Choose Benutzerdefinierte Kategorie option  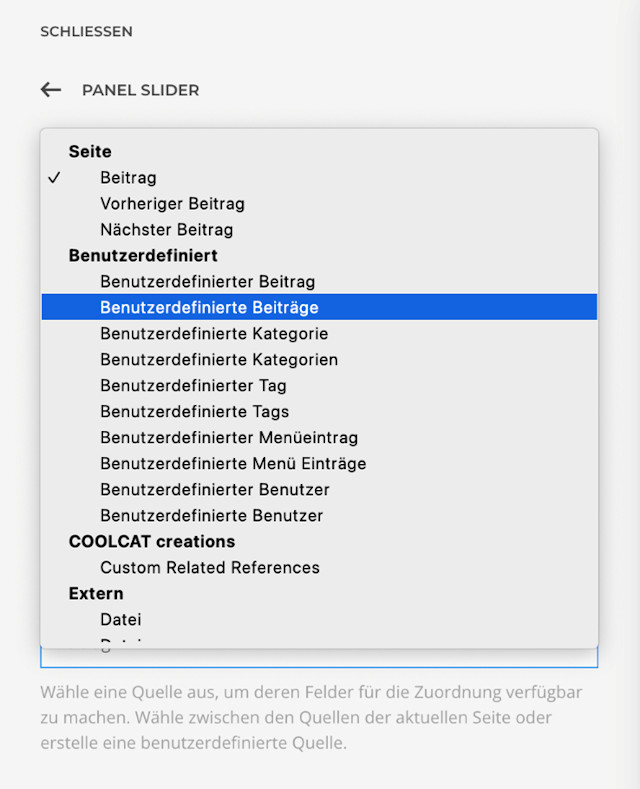[214, 334]
